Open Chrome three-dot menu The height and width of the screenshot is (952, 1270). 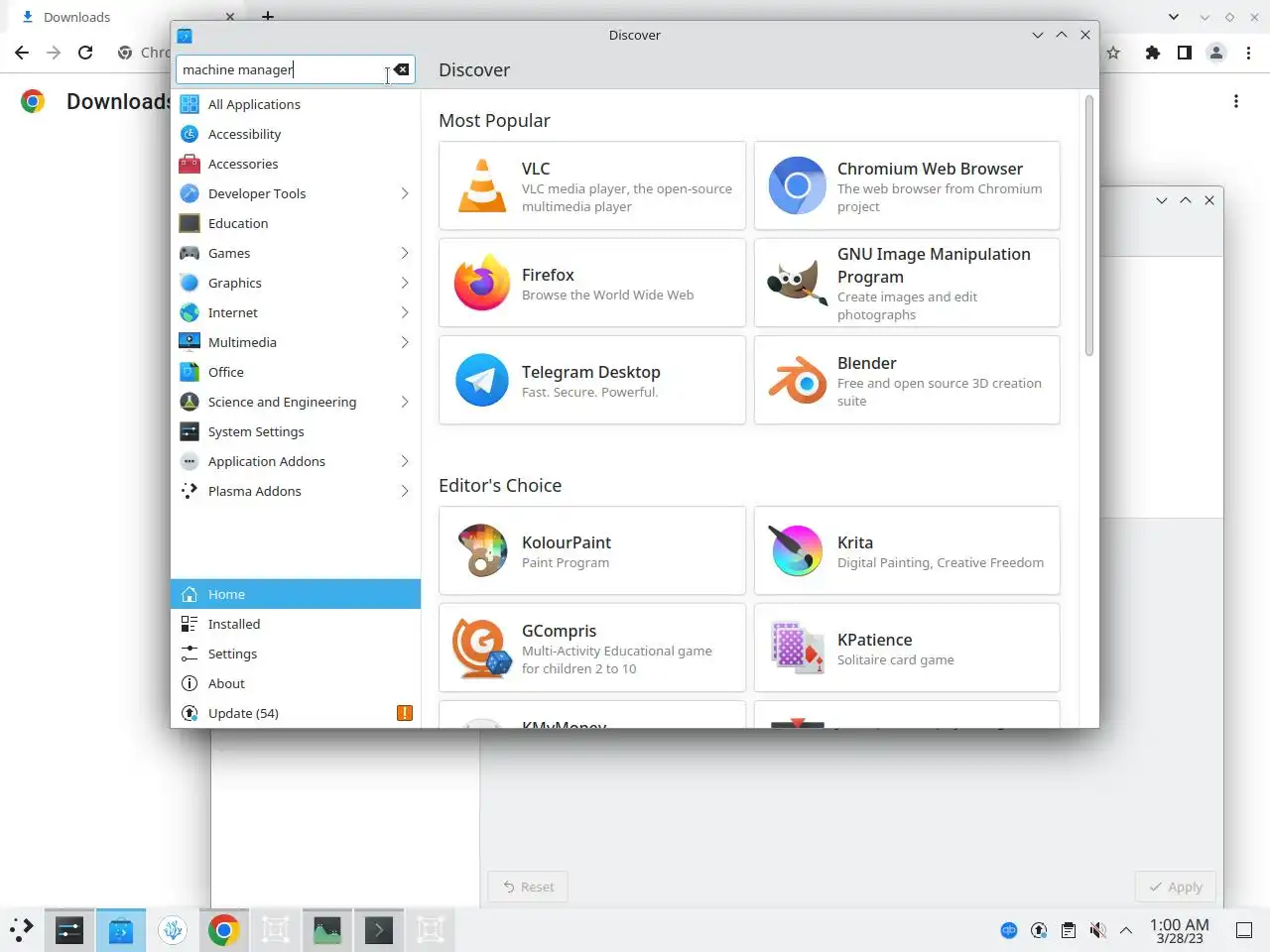1248,53
